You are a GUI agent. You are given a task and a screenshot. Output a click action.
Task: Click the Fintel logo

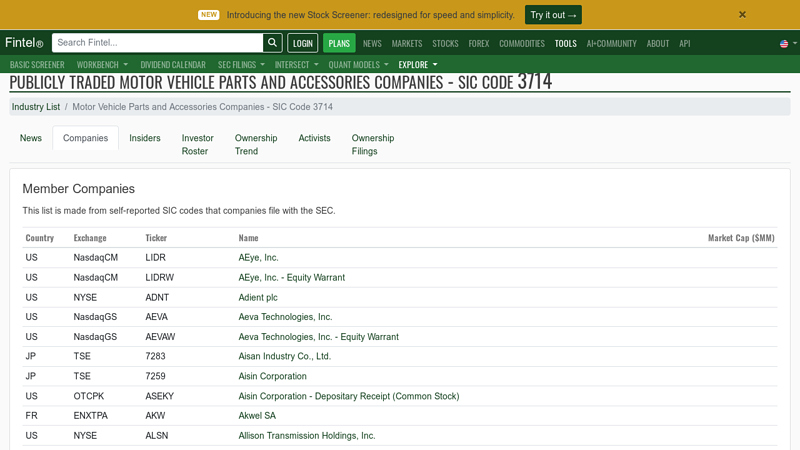pyautogui.click(x=24, y=43)
